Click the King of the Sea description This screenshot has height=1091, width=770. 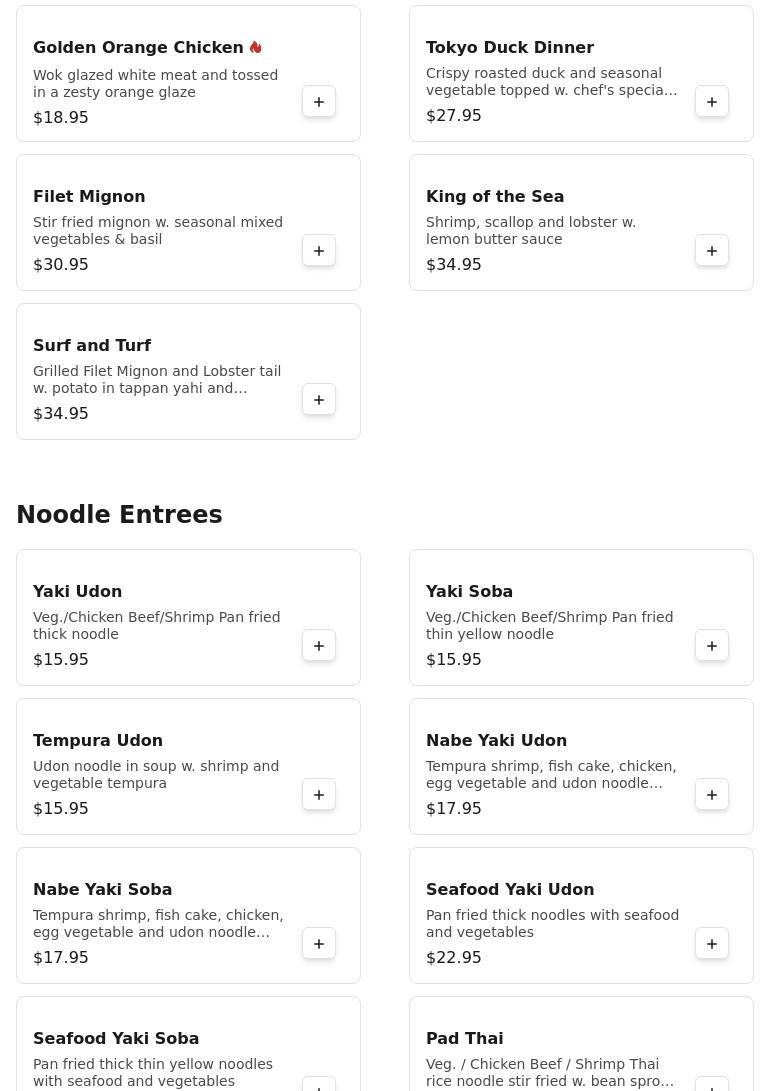pos(530,231)
